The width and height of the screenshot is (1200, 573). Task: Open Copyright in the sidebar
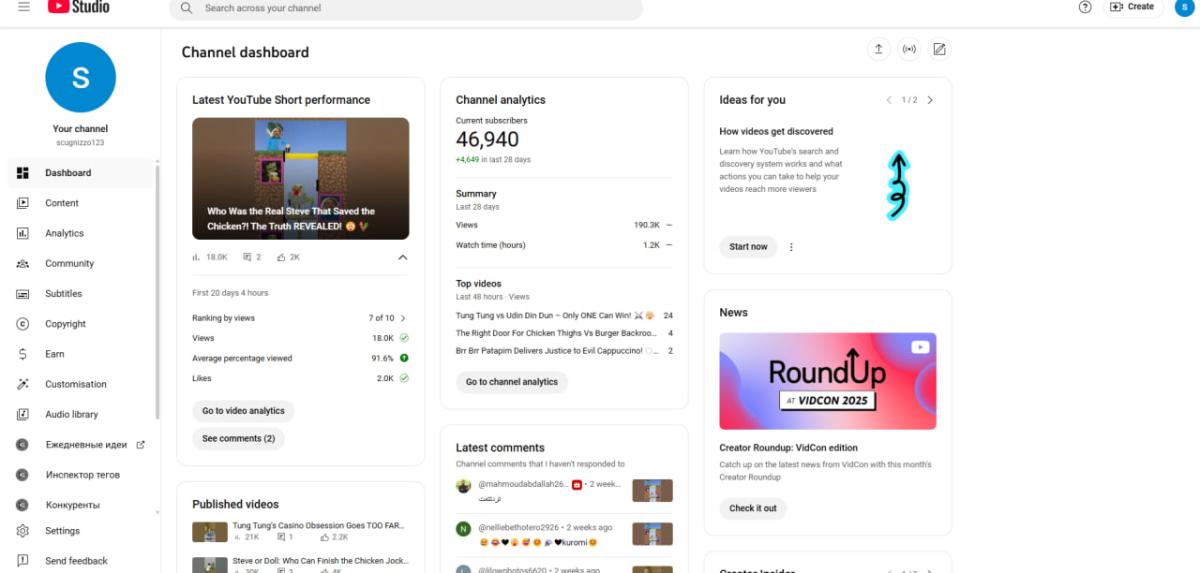80,324
